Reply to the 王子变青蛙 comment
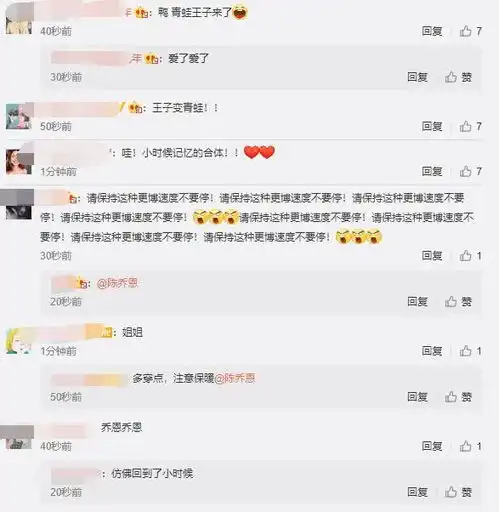499x512 pixels. tap(432, 126)
